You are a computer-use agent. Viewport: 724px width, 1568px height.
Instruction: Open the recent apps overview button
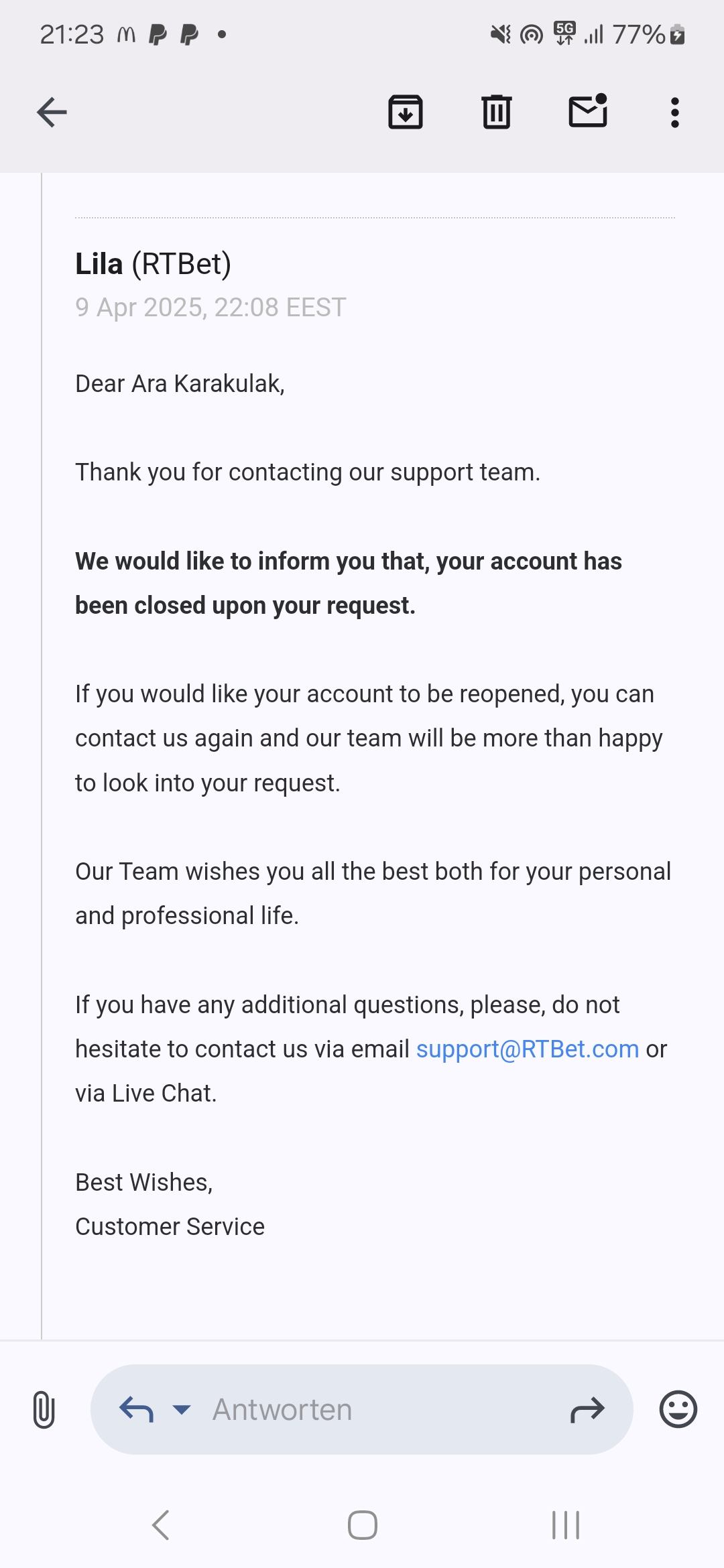click(565, 1525)
